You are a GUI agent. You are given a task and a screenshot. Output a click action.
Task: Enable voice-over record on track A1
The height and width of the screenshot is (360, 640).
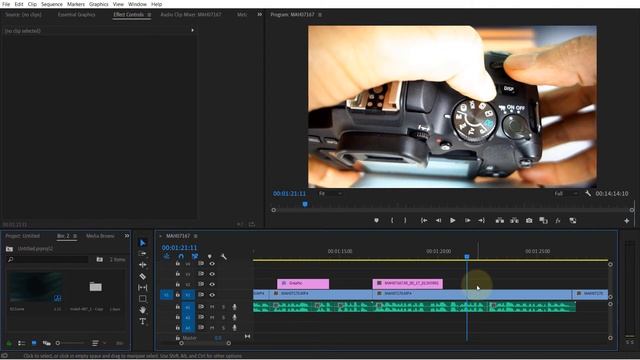(234, 307)
